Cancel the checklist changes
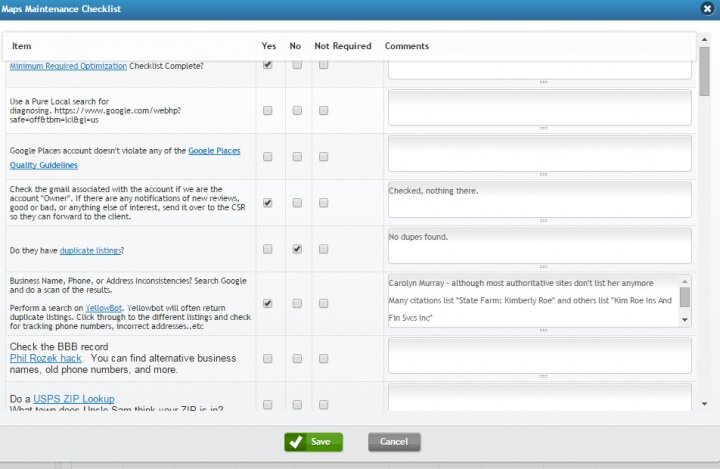 tap(394, 442)
